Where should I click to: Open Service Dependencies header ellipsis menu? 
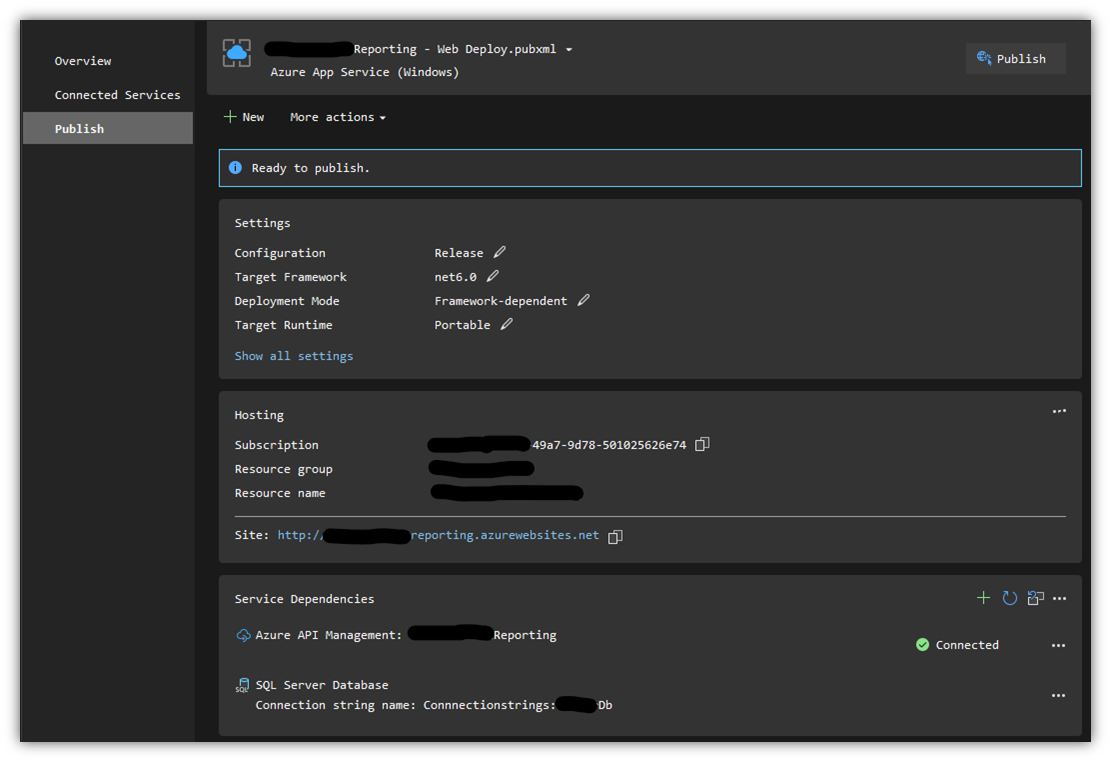point(1059,598)
